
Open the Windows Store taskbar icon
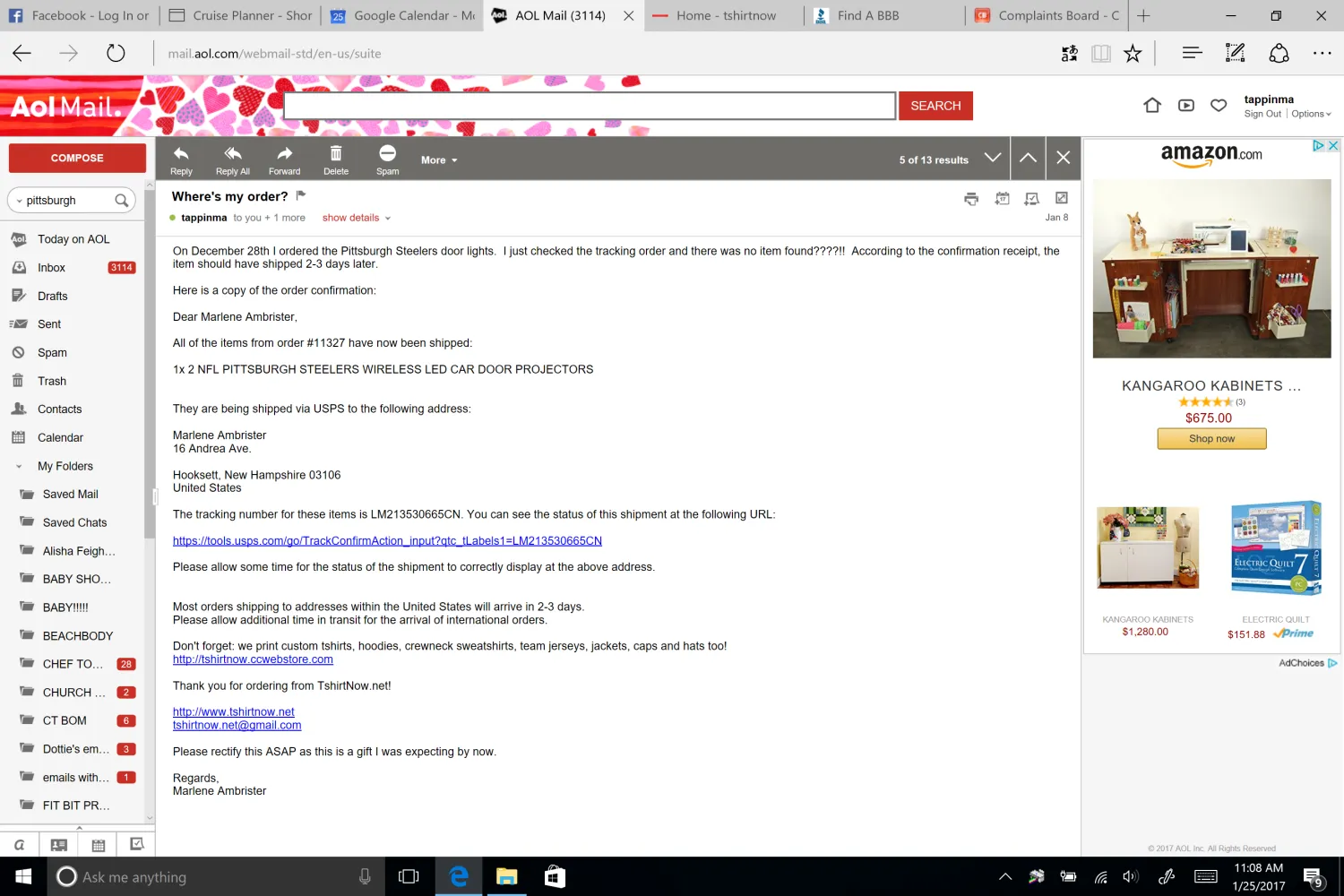point(555,876)
